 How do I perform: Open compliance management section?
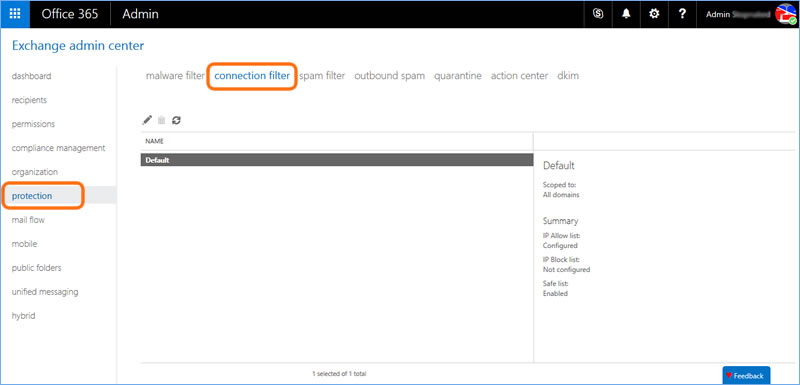[x=58, y=148]
